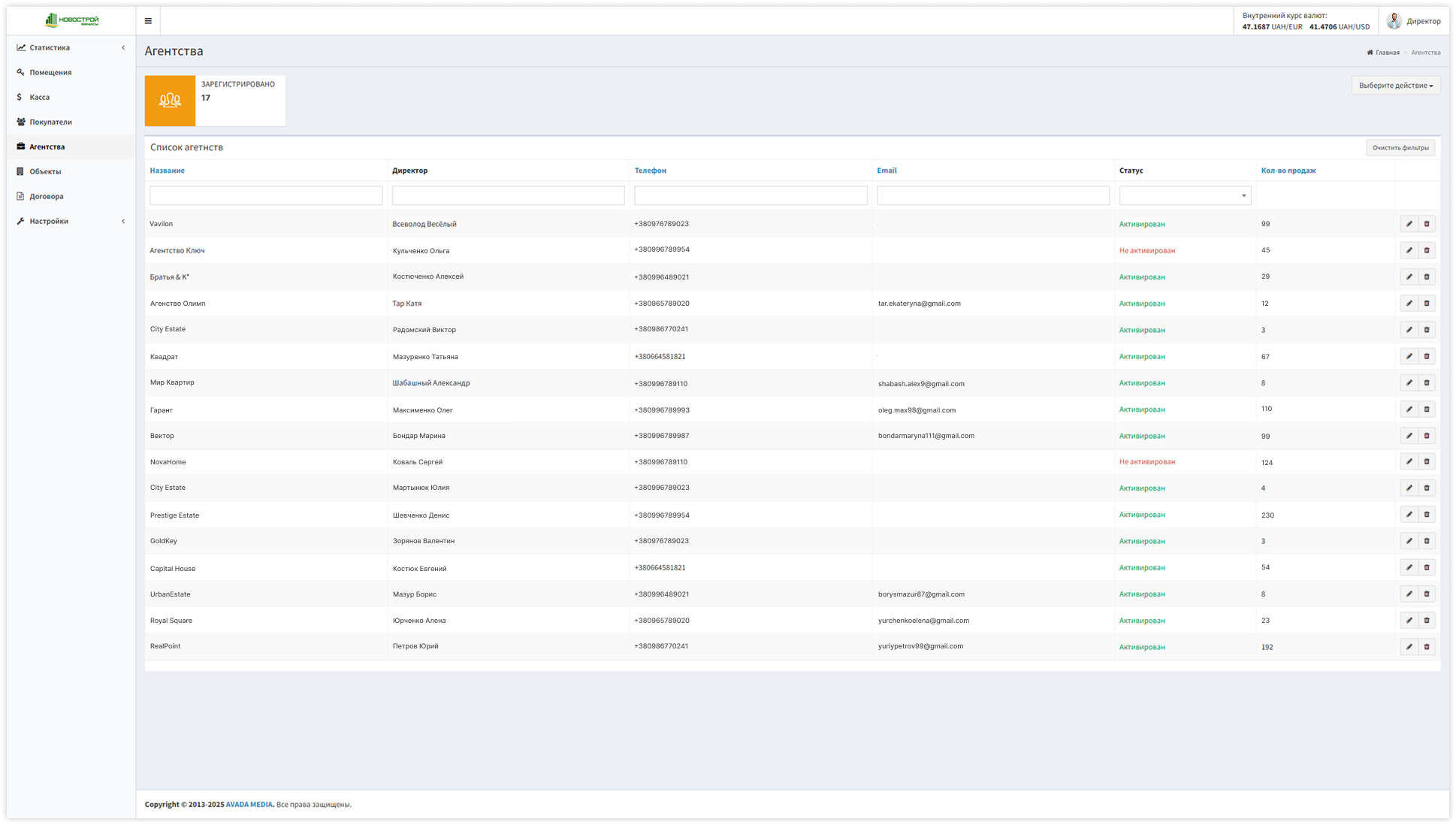Sort agencies by the Название column
1456x825 pixels.
167,171
